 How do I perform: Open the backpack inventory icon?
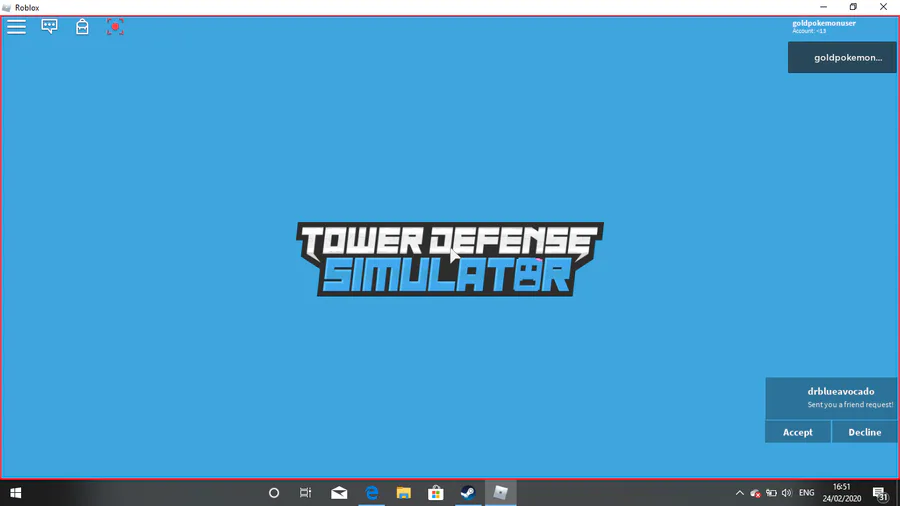pos(82,26)
